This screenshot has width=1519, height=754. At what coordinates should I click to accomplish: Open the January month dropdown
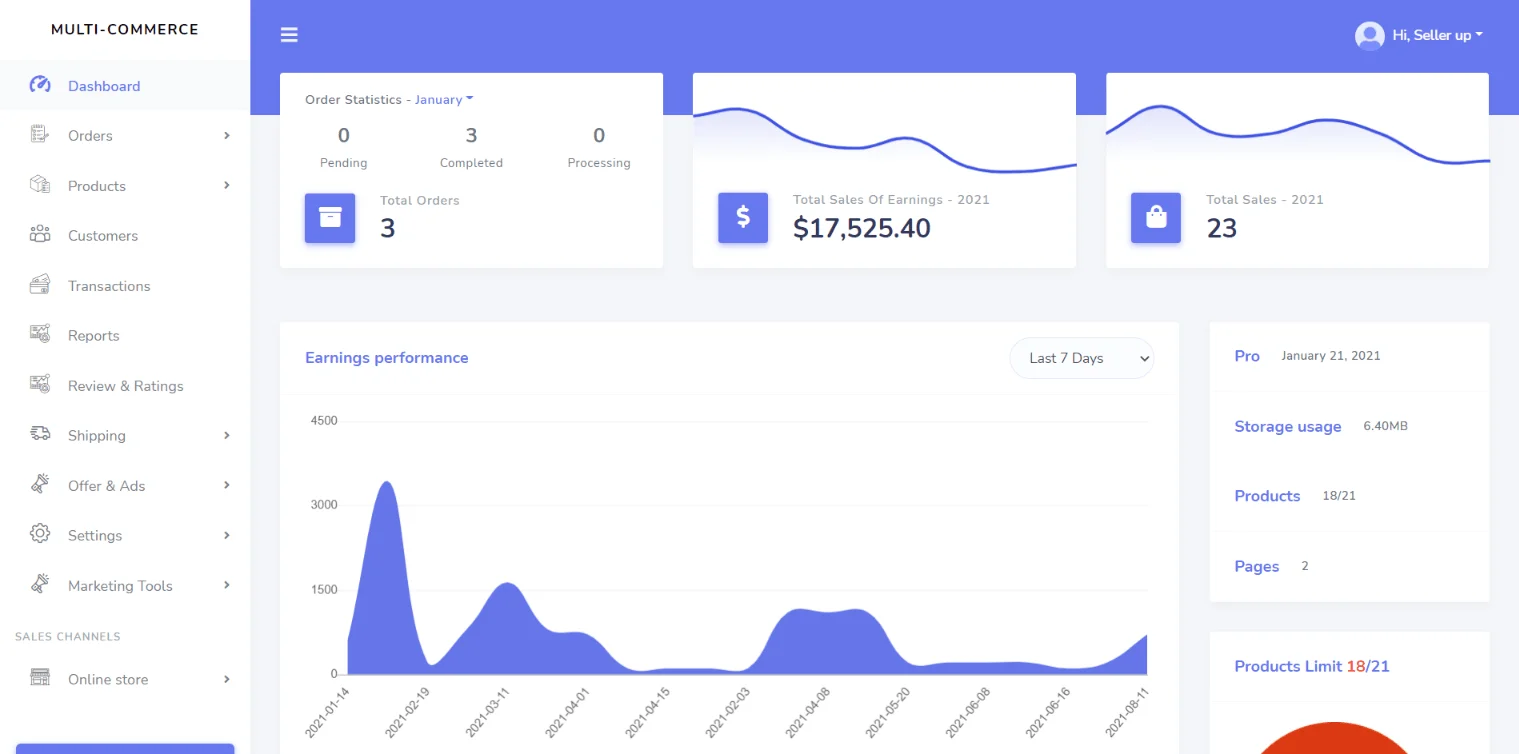coord(444,100)
